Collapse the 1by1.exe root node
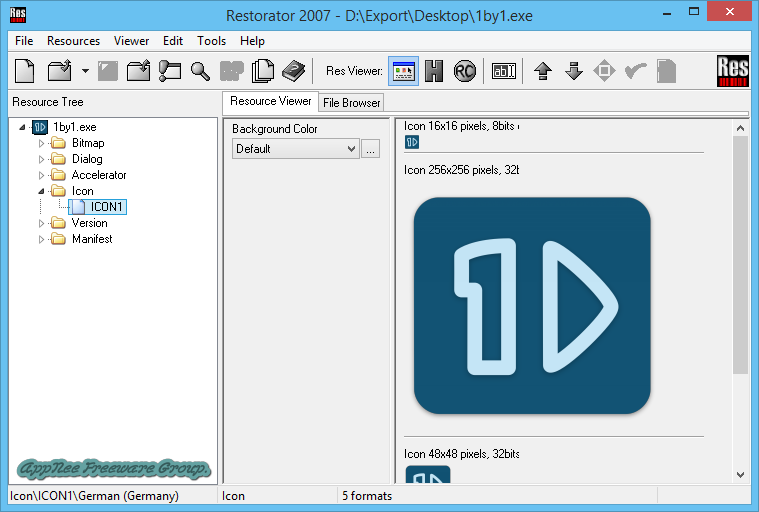Viewport: 759px width, 512px height. tap(22, 127)
